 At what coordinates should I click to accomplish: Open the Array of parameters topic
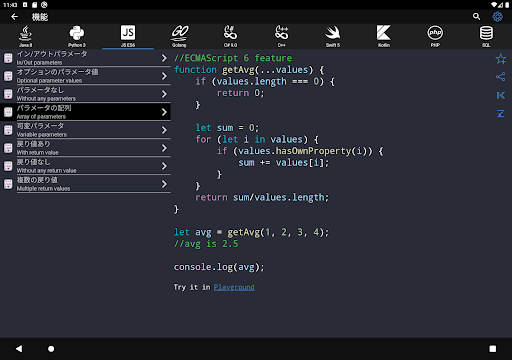click(x=85, y=112)
